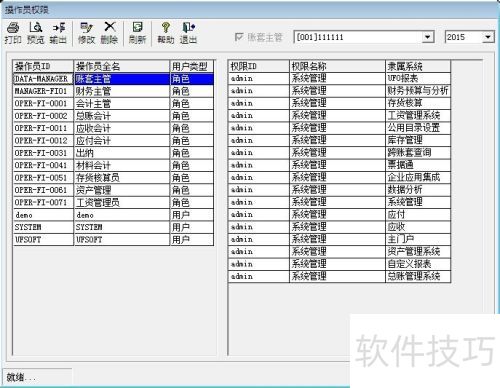Click the 数据分析 system cell
Screen dimensions: 500x388
click(418, 190)
